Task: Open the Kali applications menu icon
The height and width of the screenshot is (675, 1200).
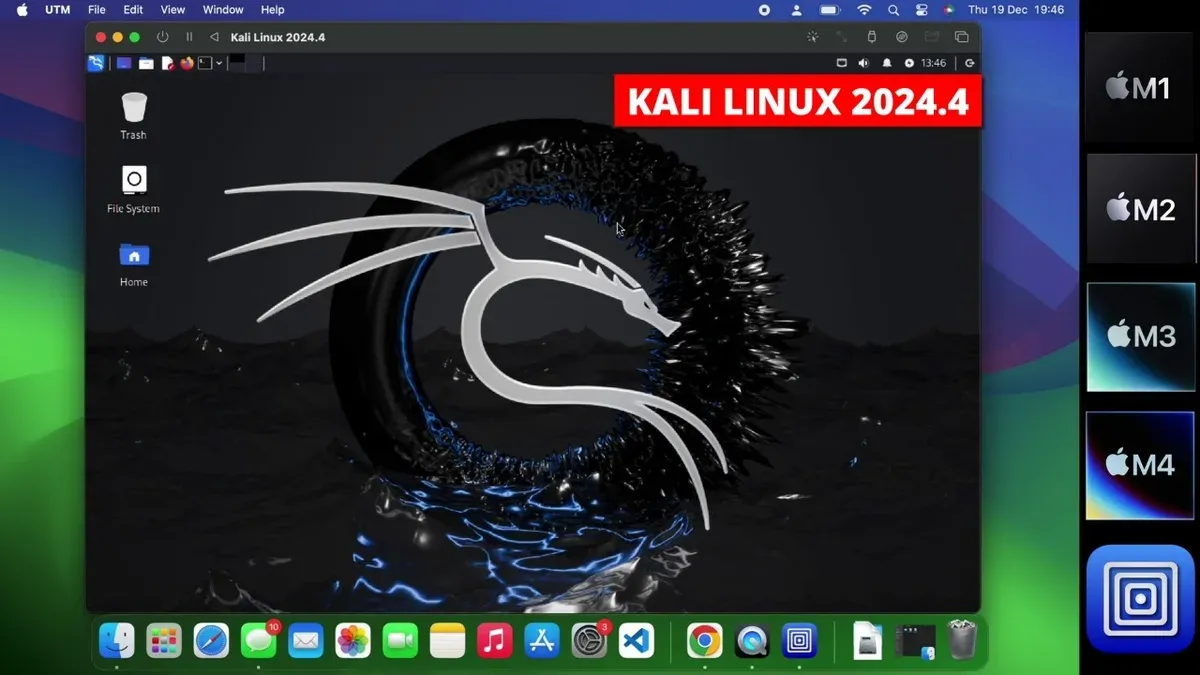Action: click(96, 63)
